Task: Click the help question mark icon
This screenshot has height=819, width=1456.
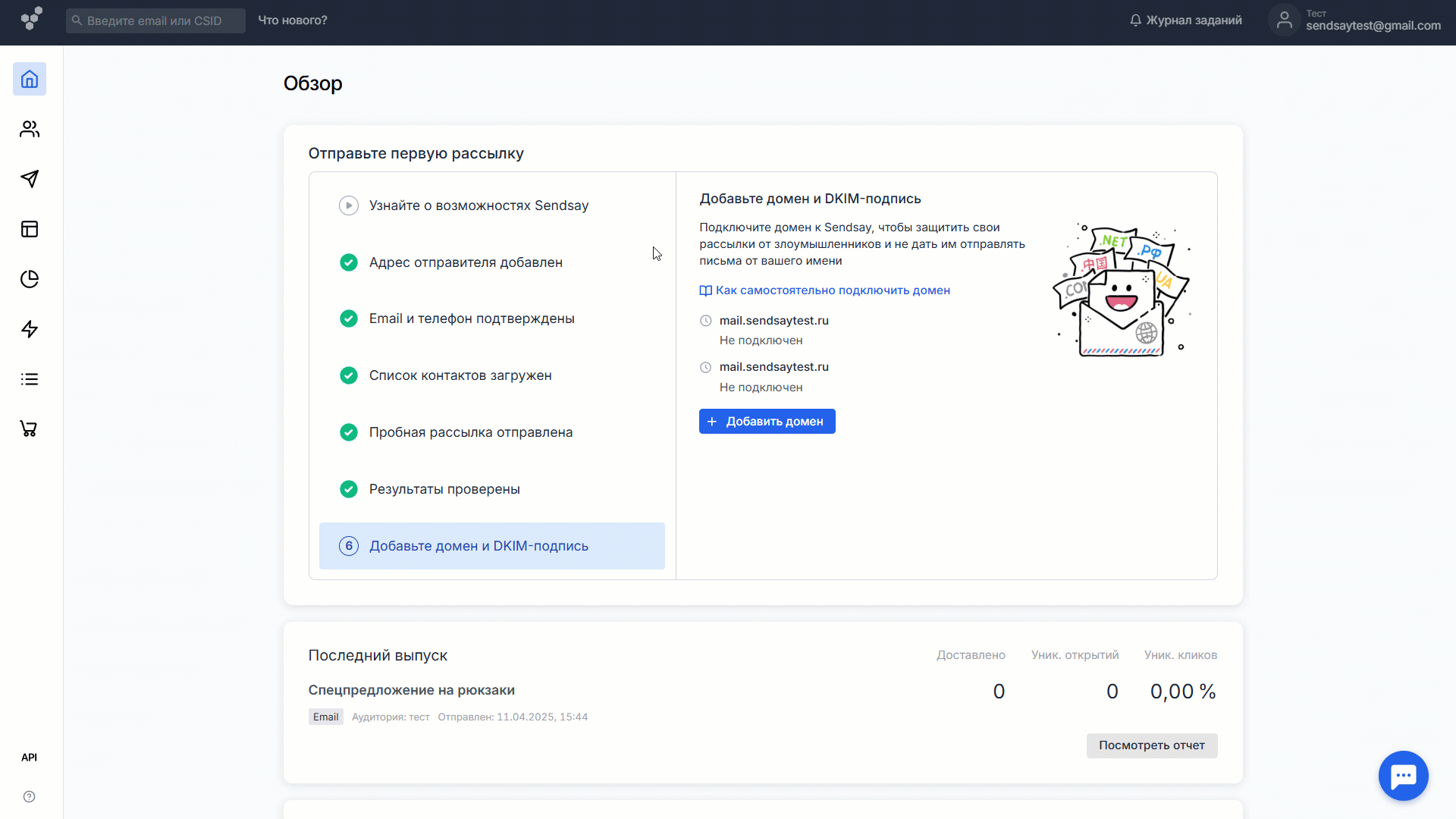Action: point(30,796)
